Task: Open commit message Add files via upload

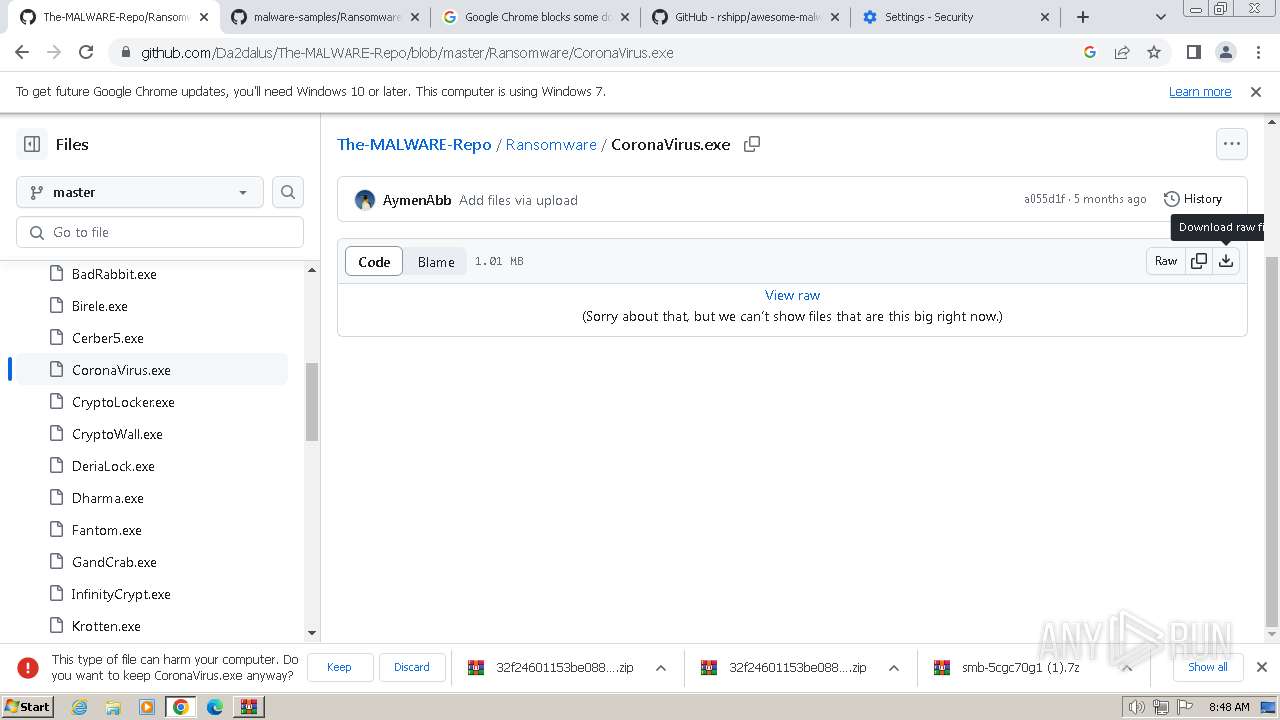Action: tap(518, 200)
